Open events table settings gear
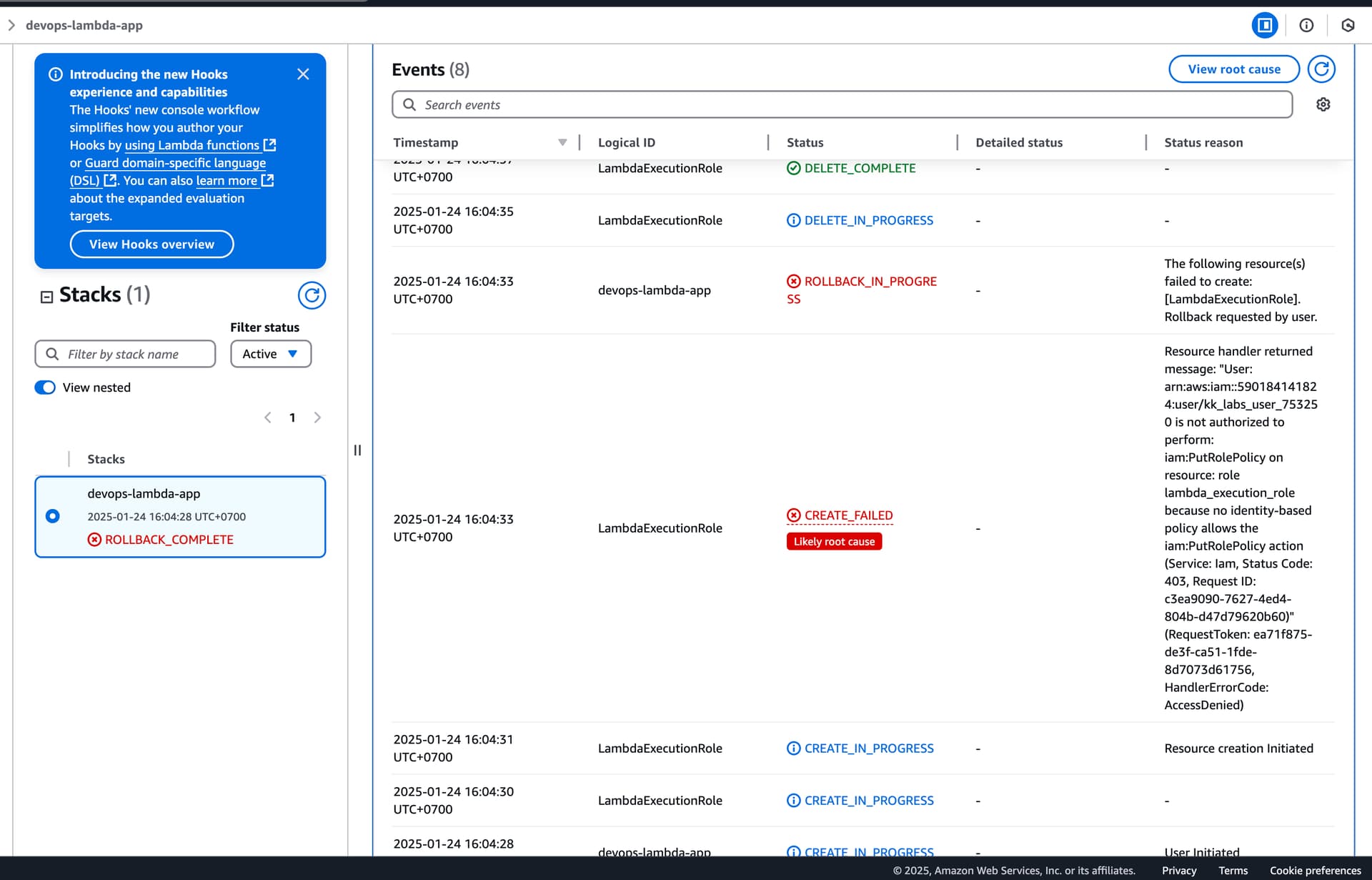The image size is (1372, 880). pyautogui.click(x=1323, y=105)
